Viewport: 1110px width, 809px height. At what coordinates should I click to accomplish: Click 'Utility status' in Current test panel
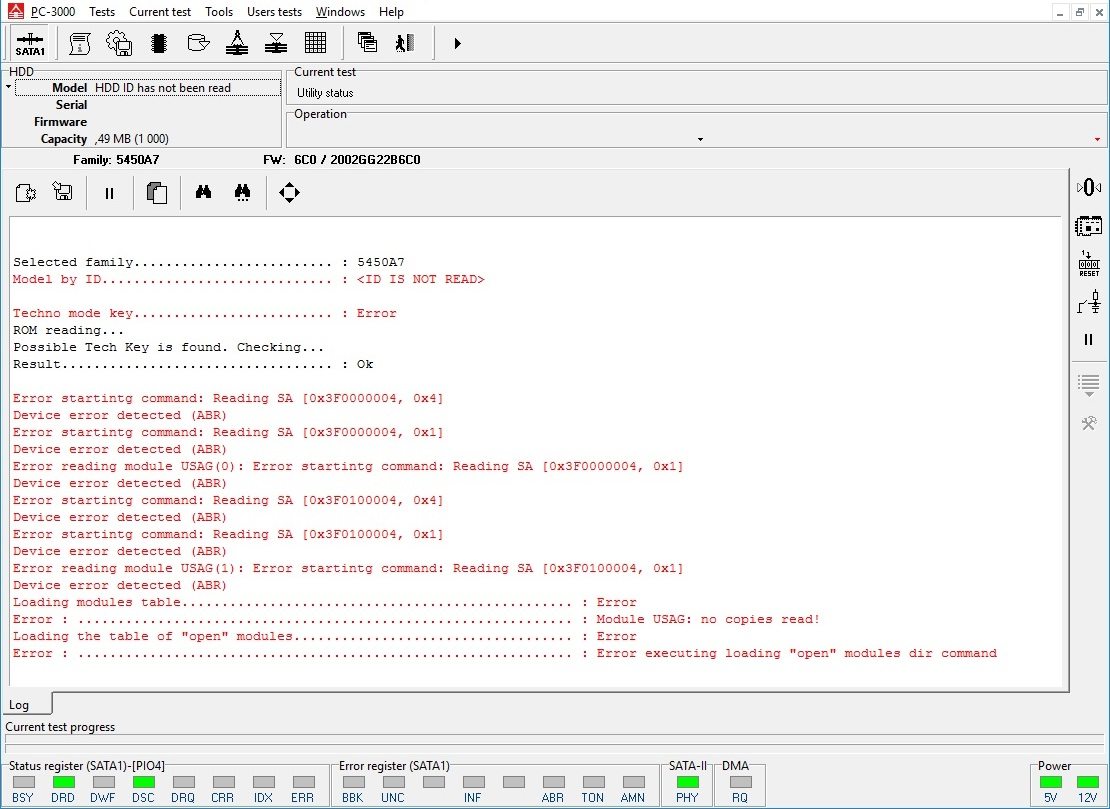tap(325, 93)
